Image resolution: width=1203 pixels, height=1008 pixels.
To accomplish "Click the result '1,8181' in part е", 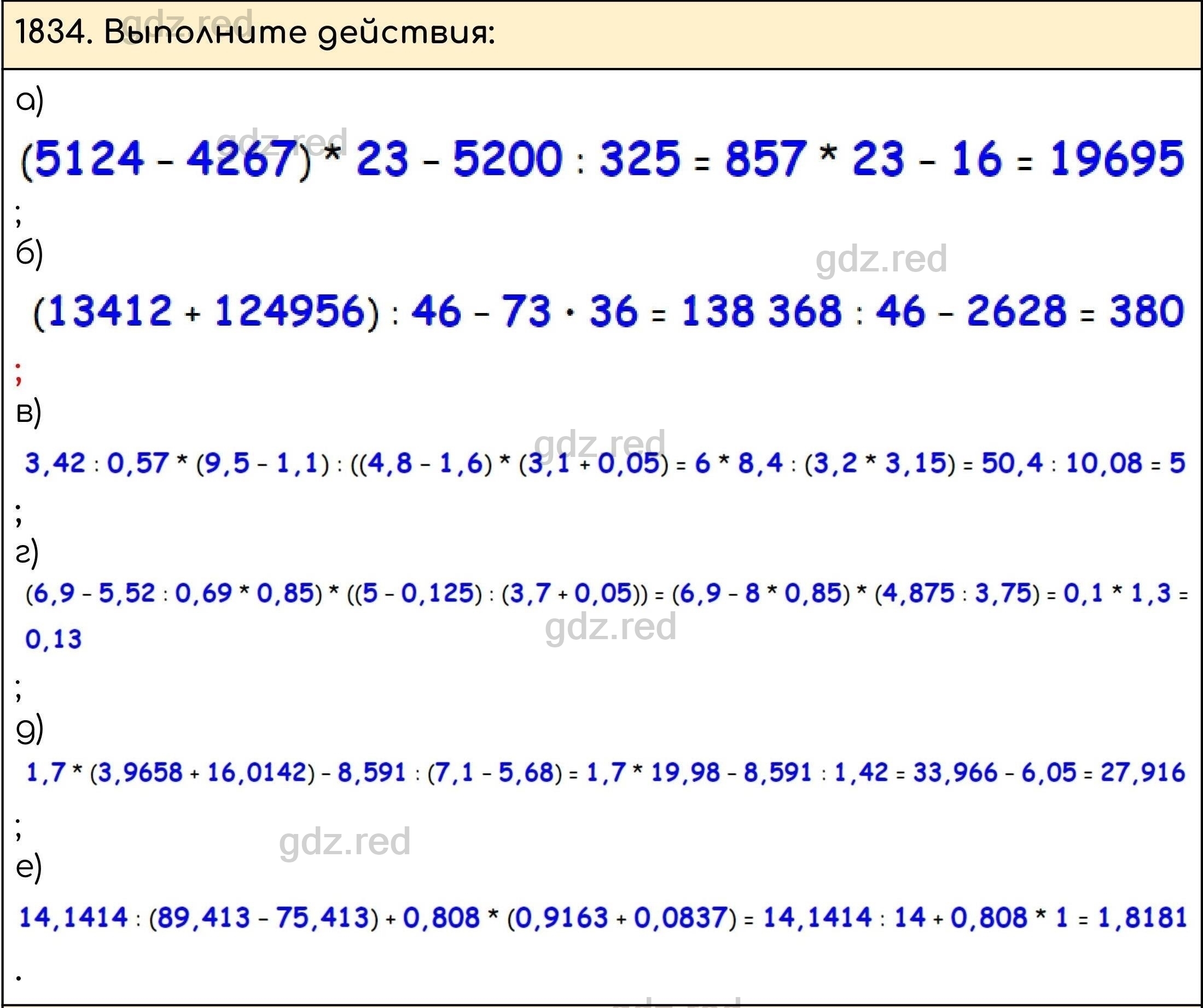I will tap(1142, 918).
